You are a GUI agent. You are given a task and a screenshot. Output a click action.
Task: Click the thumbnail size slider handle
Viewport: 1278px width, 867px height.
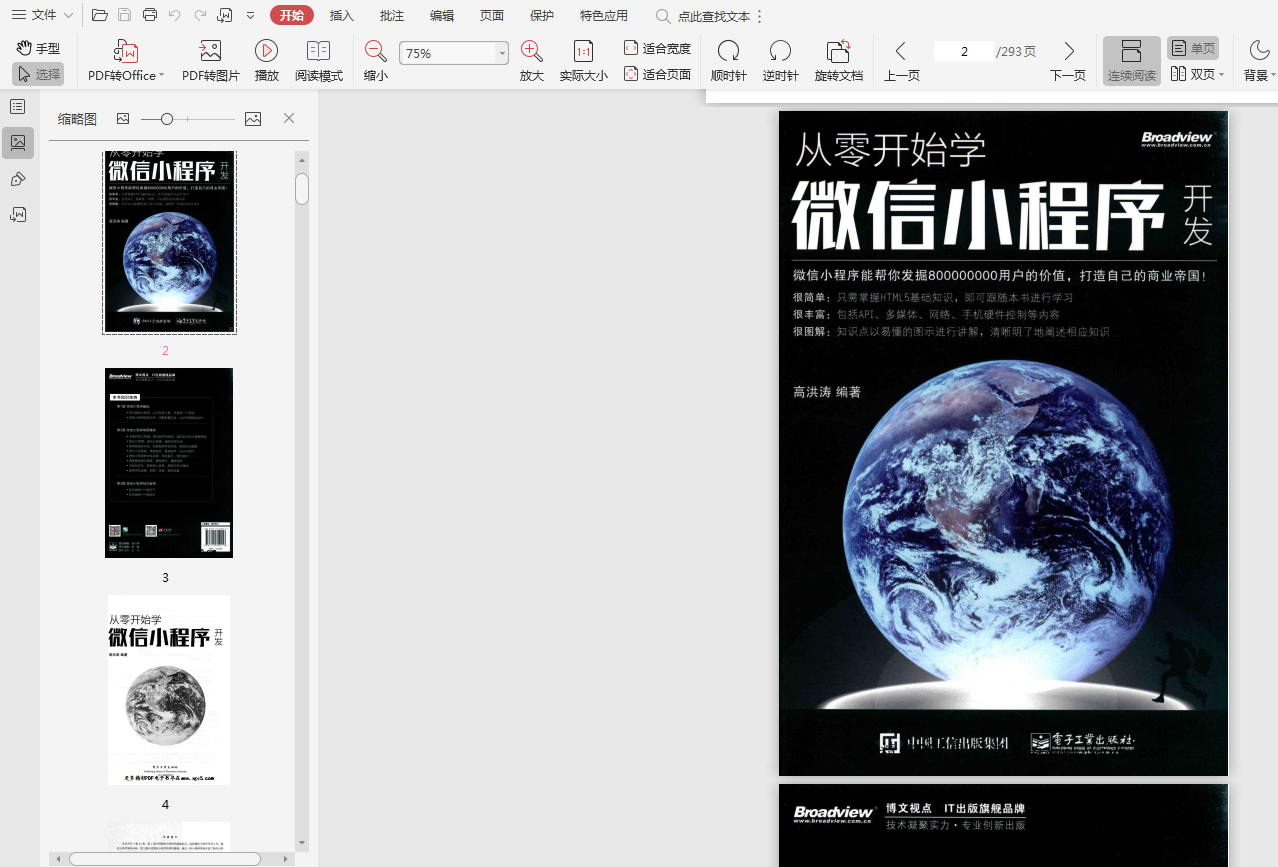(167, 119)
